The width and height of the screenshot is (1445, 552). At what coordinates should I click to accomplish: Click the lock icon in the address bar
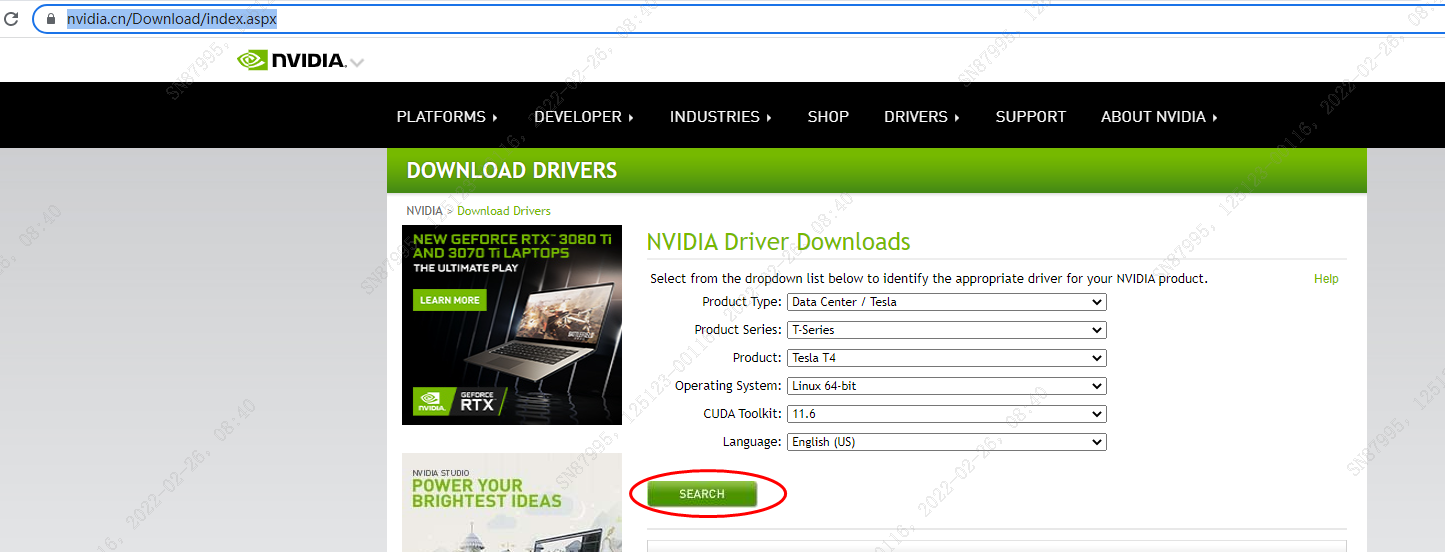click(52, 19)
